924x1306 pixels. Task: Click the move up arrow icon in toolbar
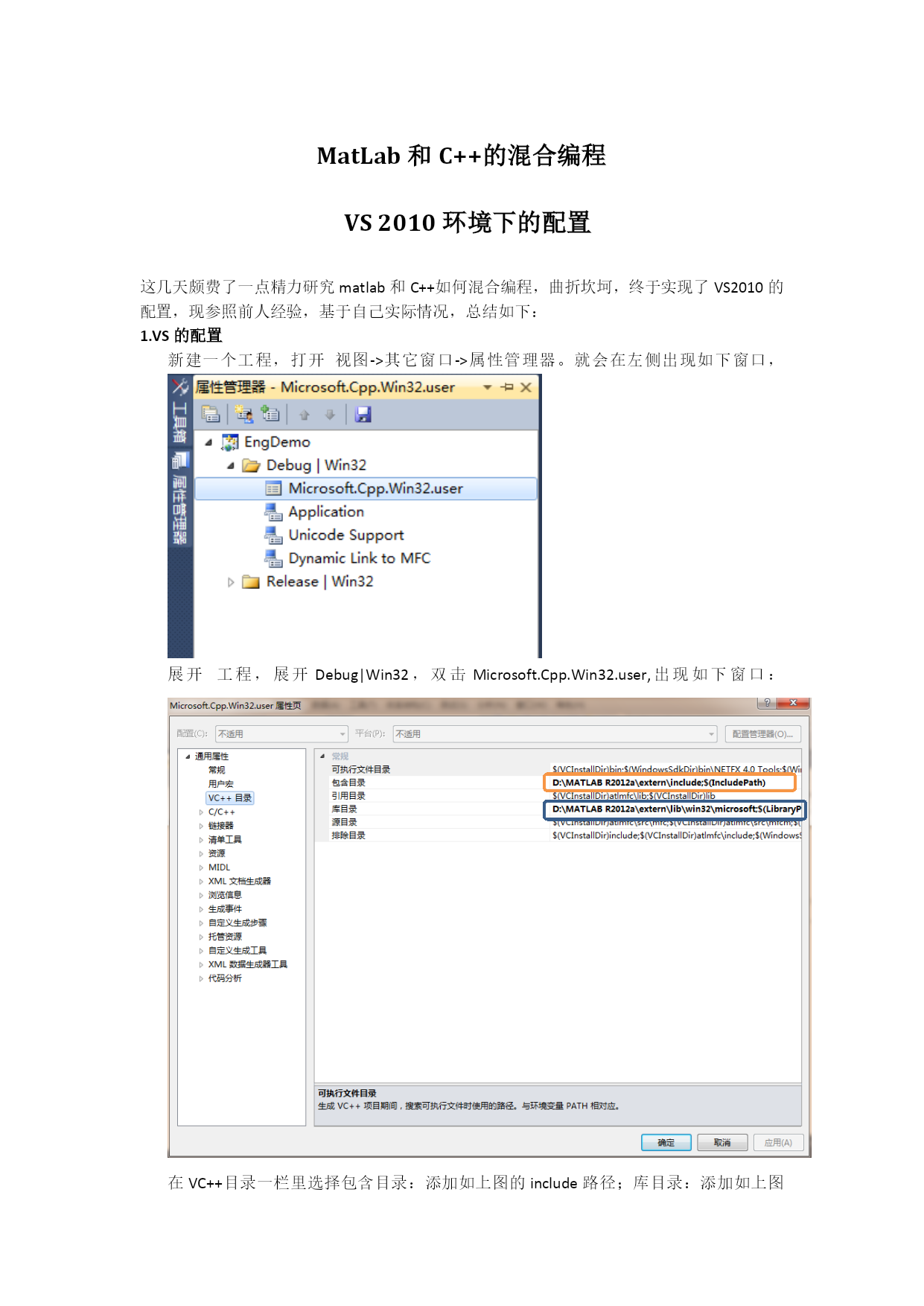(x=304, y=415)
